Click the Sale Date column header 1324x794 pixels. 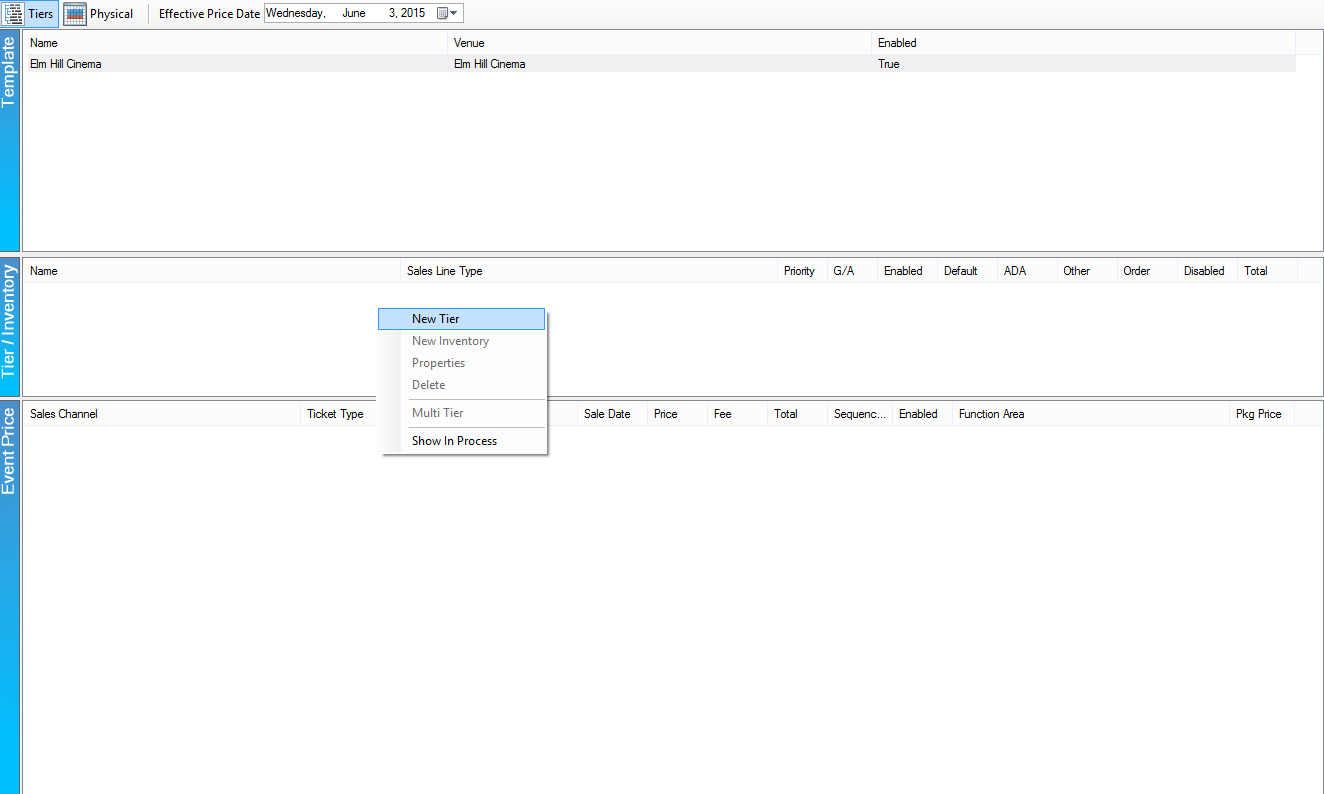coord(612,414)
